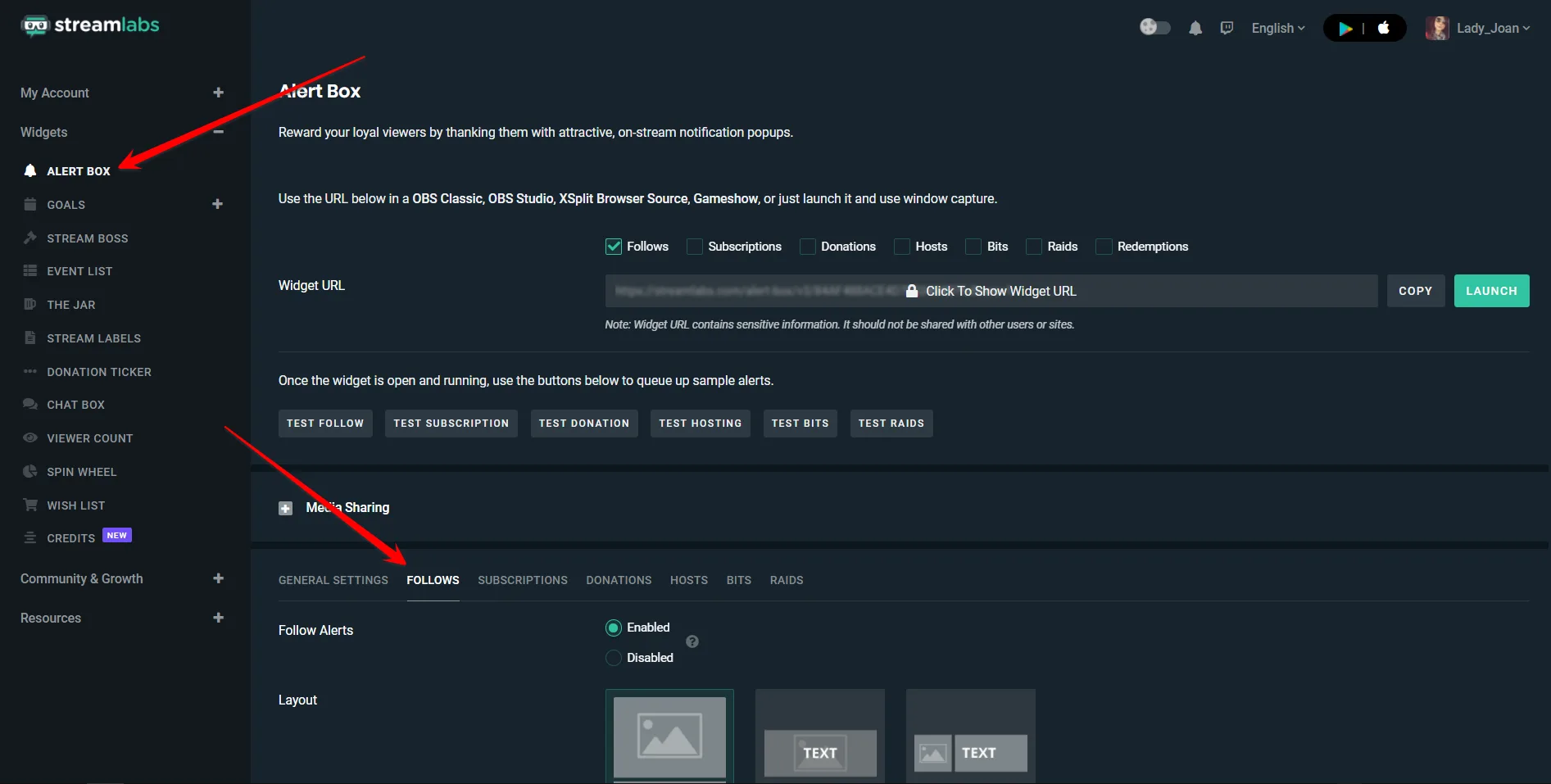The width and height of the screenshot is (1551, 784).
Task: Toggle the night mode switch in header
Action: tap(1155, 27)
